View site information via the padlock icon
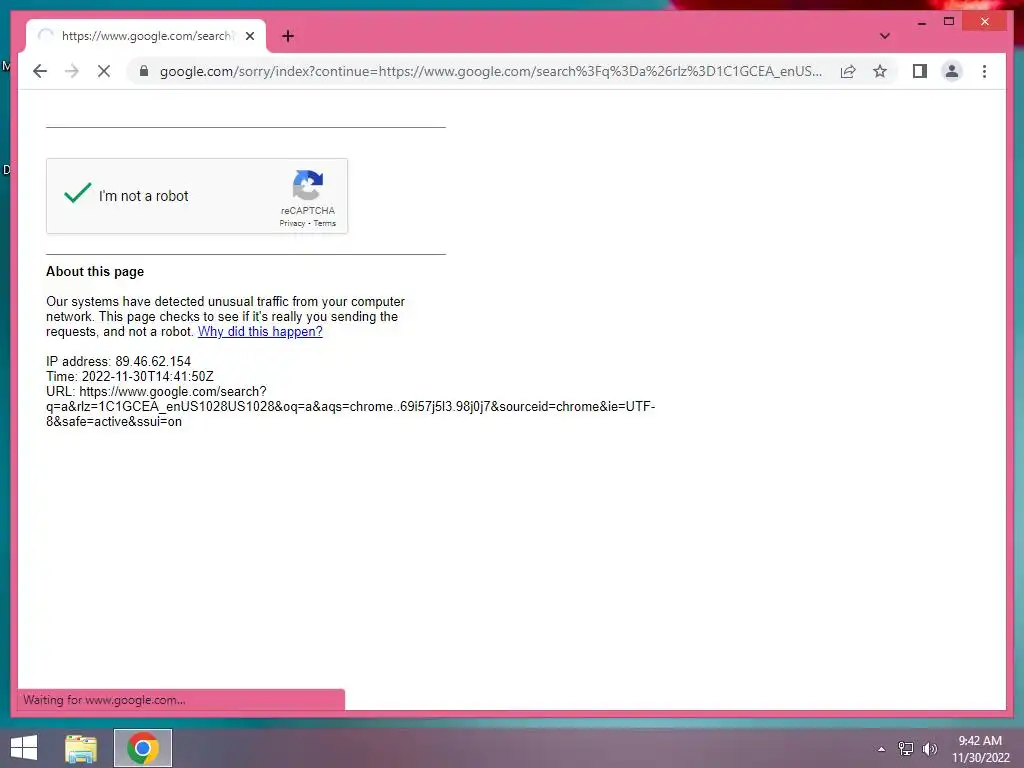Screen dimensions: 1024x768 coord(144,71)
